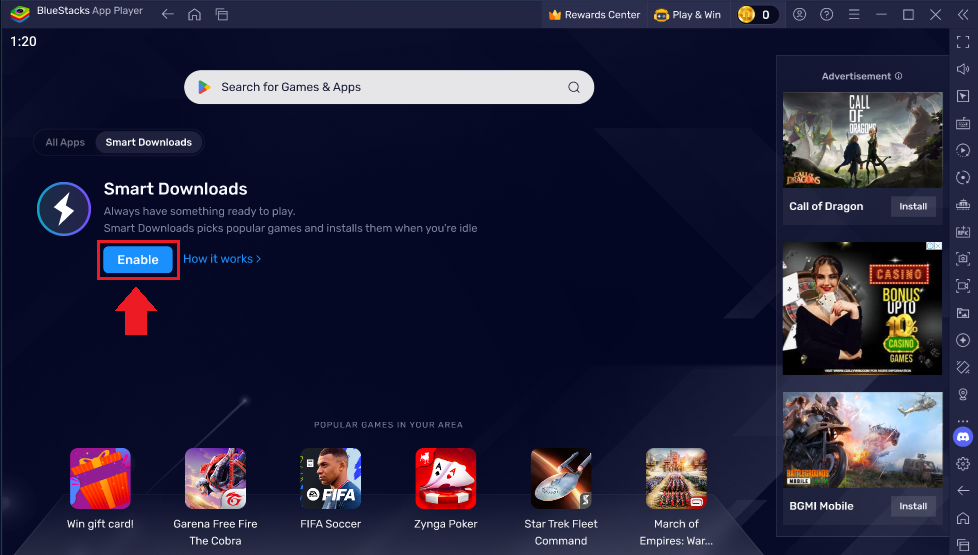Install Call of Dragon
978x555 pixels.
click(913, 206)
